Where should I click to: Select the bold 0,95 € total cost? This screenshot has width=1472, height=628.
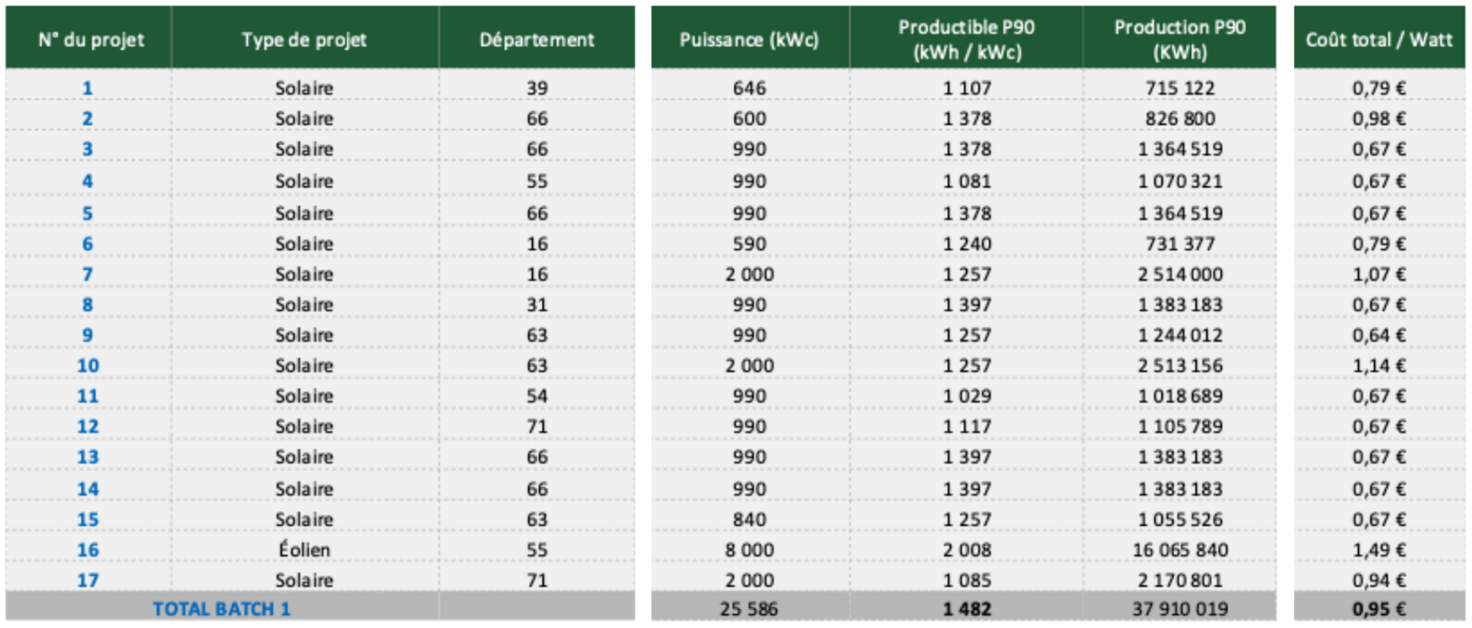coord(1379,608)
